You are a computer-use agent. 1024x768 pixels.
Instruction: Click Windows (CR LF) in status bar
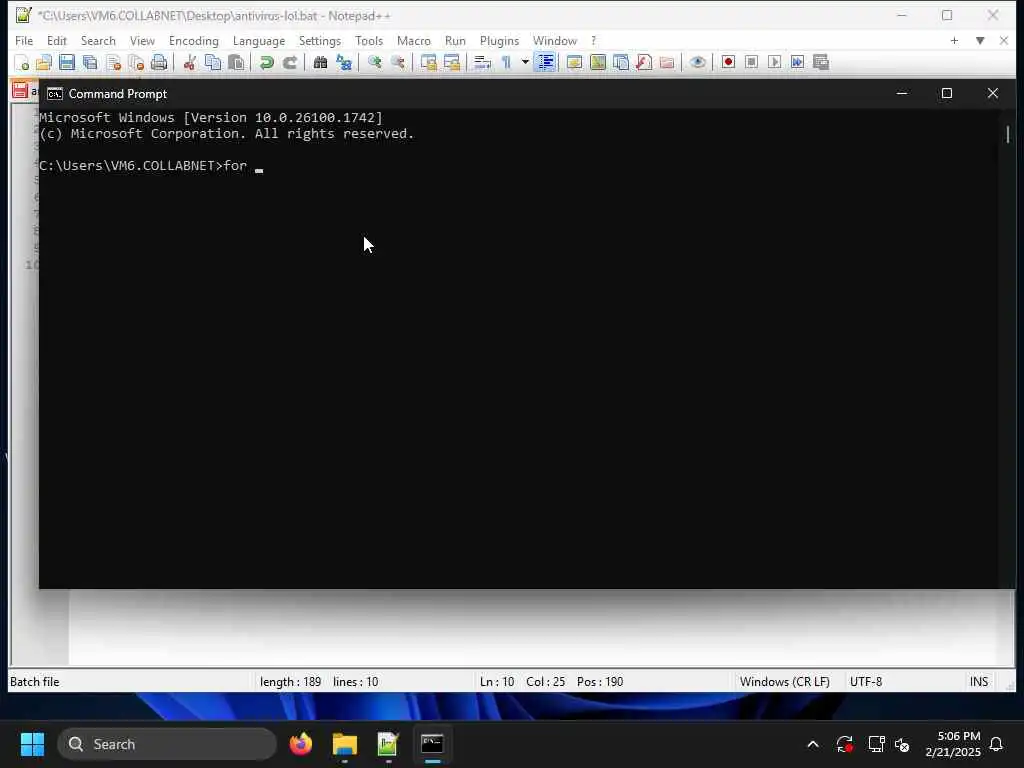[784, 682]
